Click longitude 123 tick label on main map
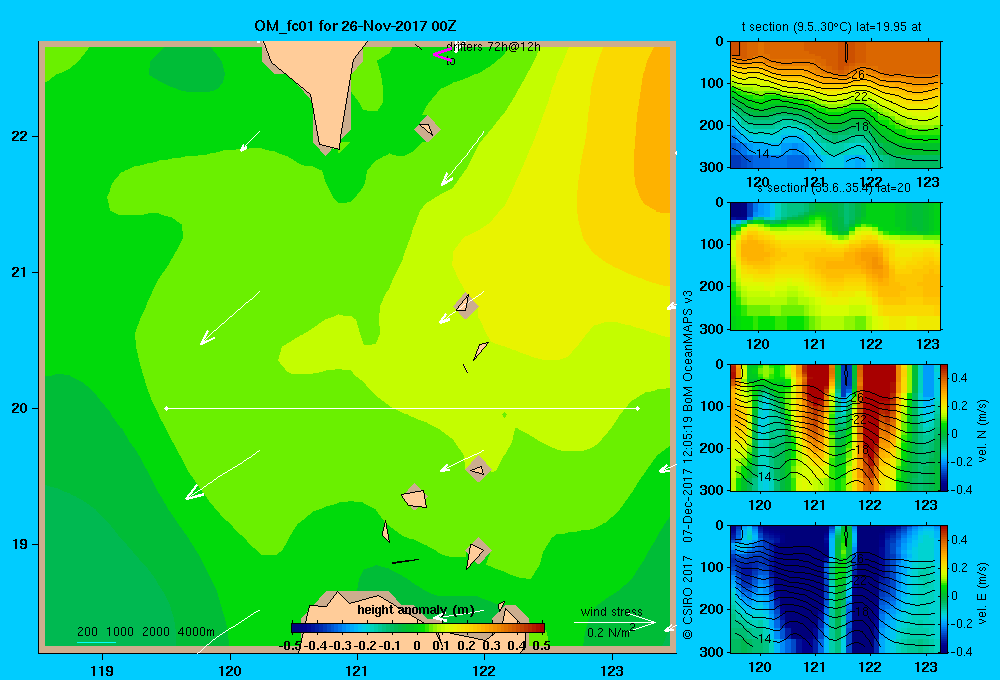The width and height of the screenshot is (1000, 680). (x=612, y=670)
